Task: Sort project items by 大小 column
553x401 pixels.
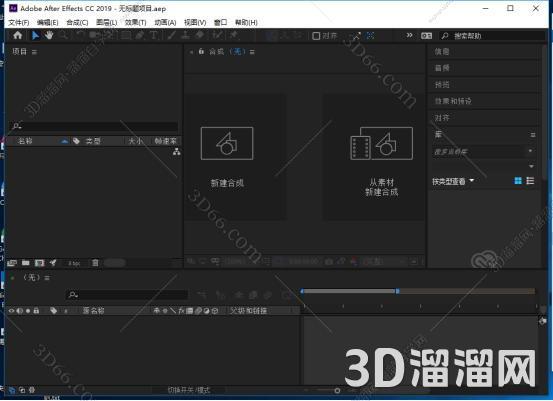Action: pos(136,141)
